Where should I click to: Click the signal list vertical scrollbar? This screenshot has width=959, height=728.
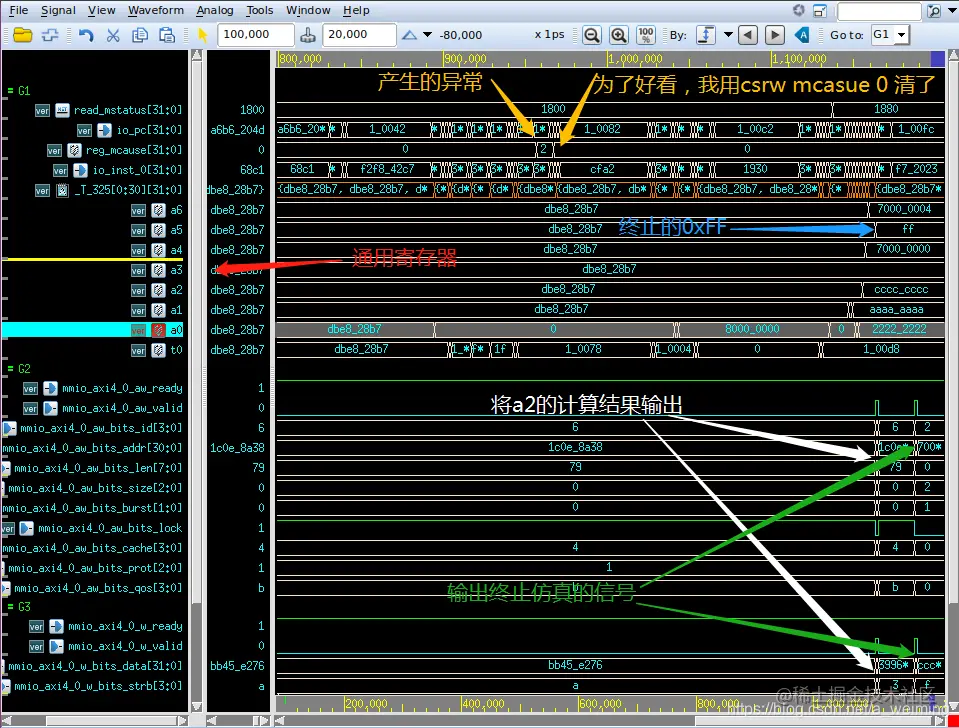(196, 380)
